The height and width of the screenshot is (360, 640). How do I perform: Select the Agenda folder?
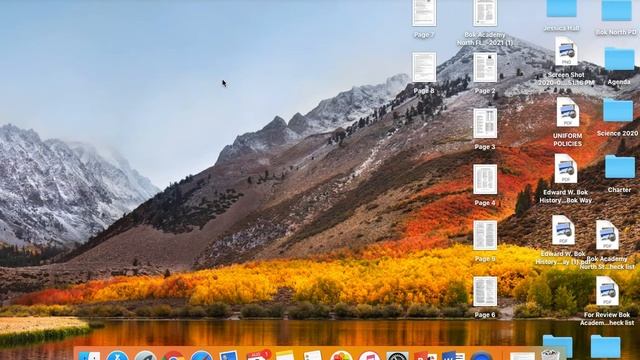[x=620, y=59]
